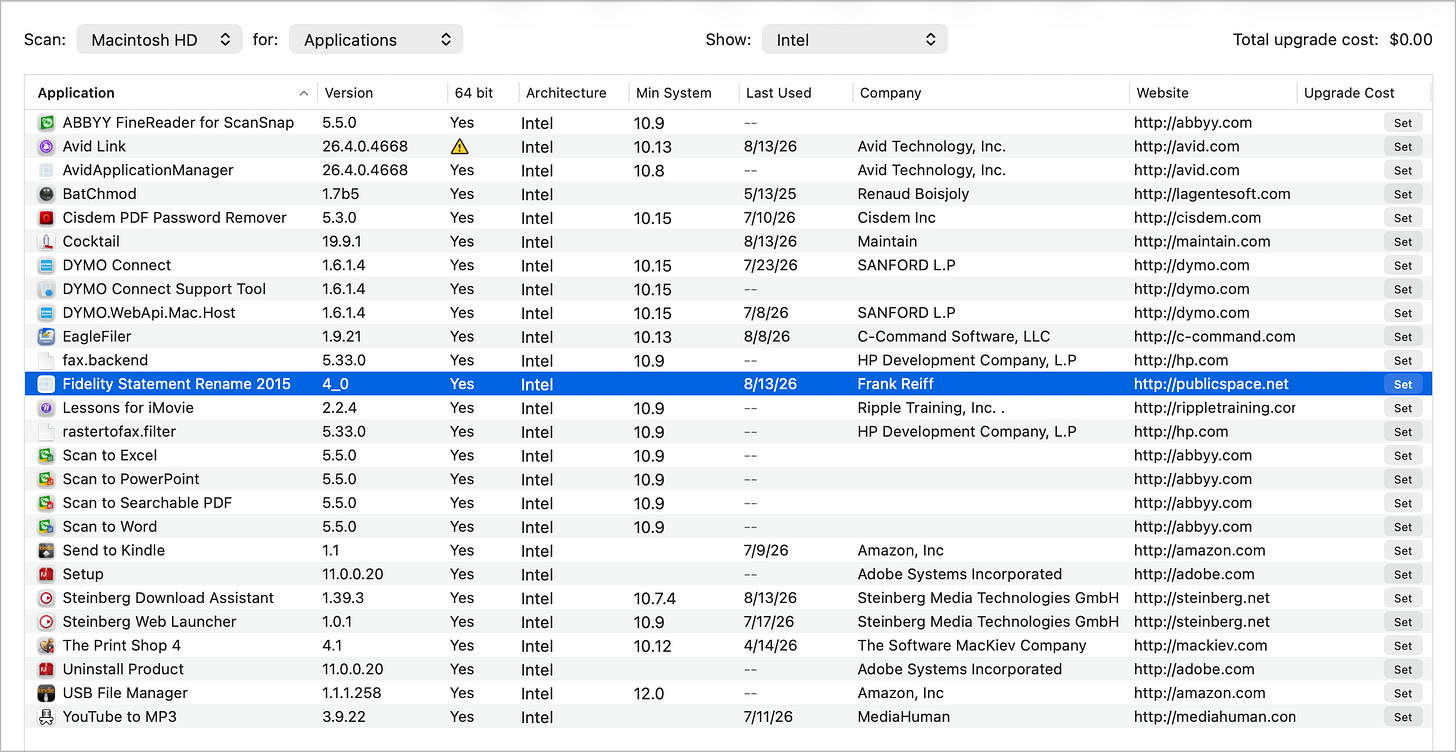This screenshot has height=752, width=1456.
Task: Click the Adobe Setup app icon
Action: pos(46,574)
